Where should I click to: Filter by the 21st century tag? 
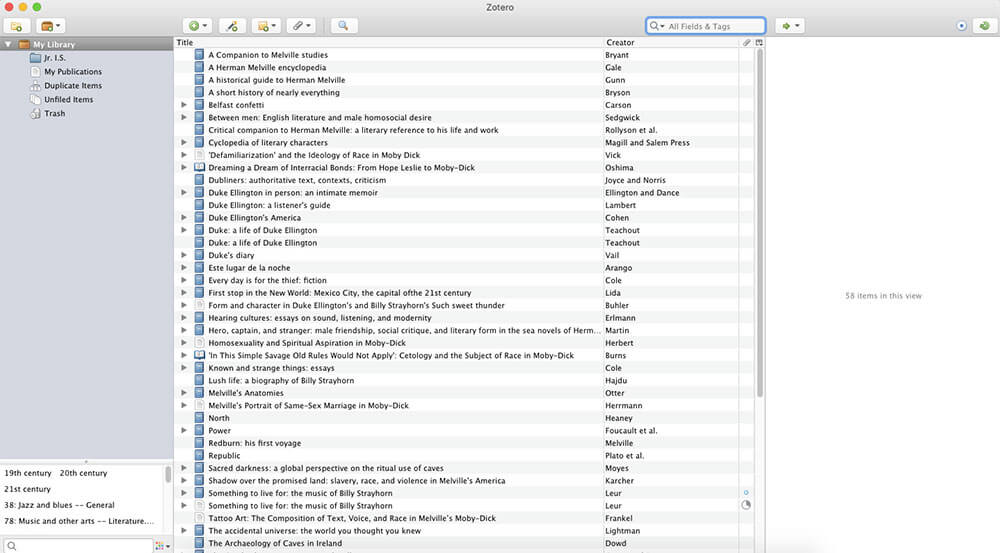pyautogui.click(x=27, y=489)
